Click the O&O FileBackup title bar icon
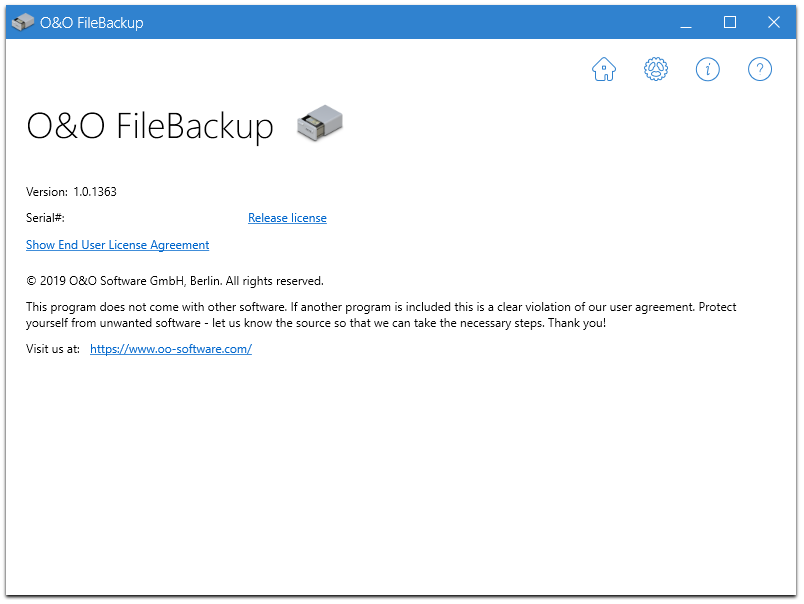 pyautogui.click(x=23, y=22)
